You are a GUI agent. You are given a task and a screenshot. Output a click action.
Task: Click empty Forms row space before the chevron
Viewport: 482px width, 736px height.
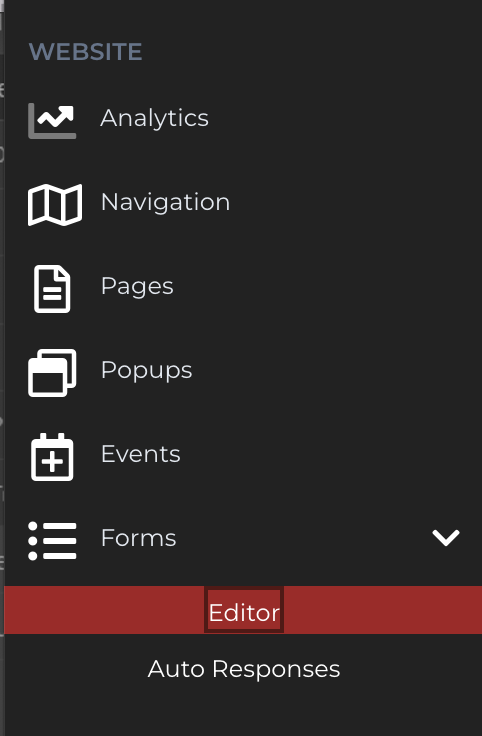(303, 538)
